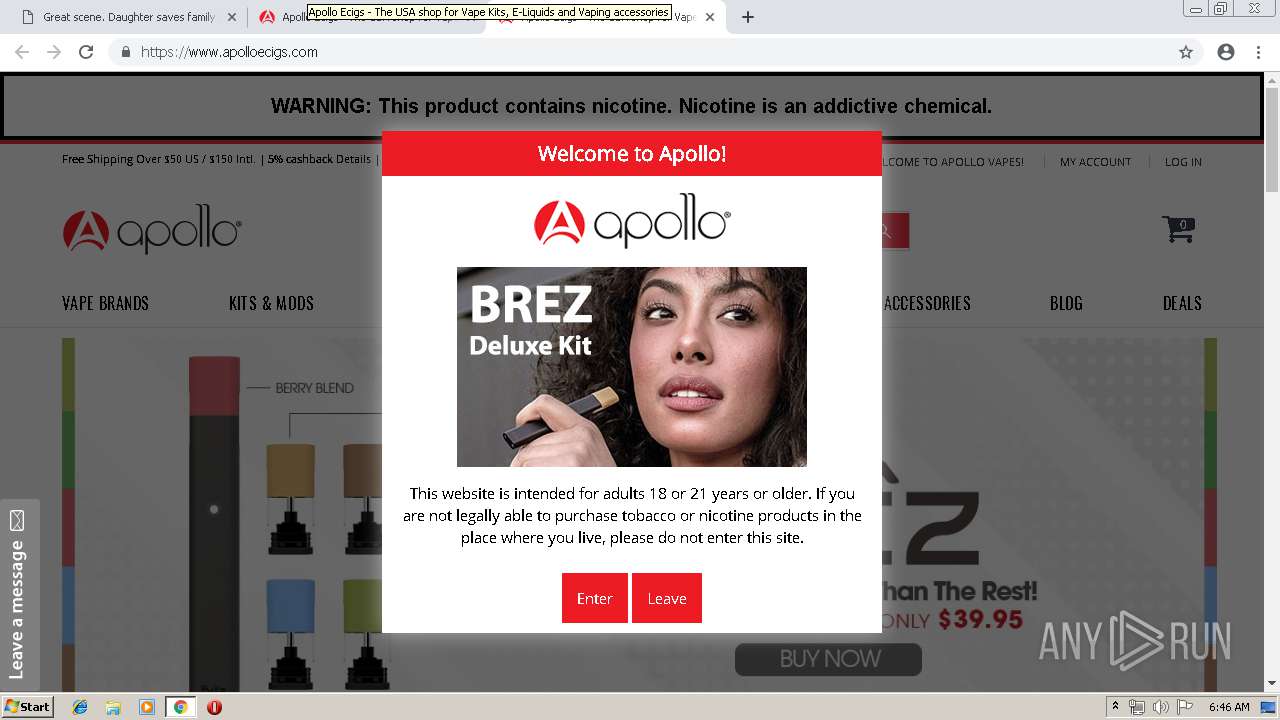Viewport: 1280px width, 720px height.
Task: Click the Apollo logo in the site header
Action: coord(152,231)
